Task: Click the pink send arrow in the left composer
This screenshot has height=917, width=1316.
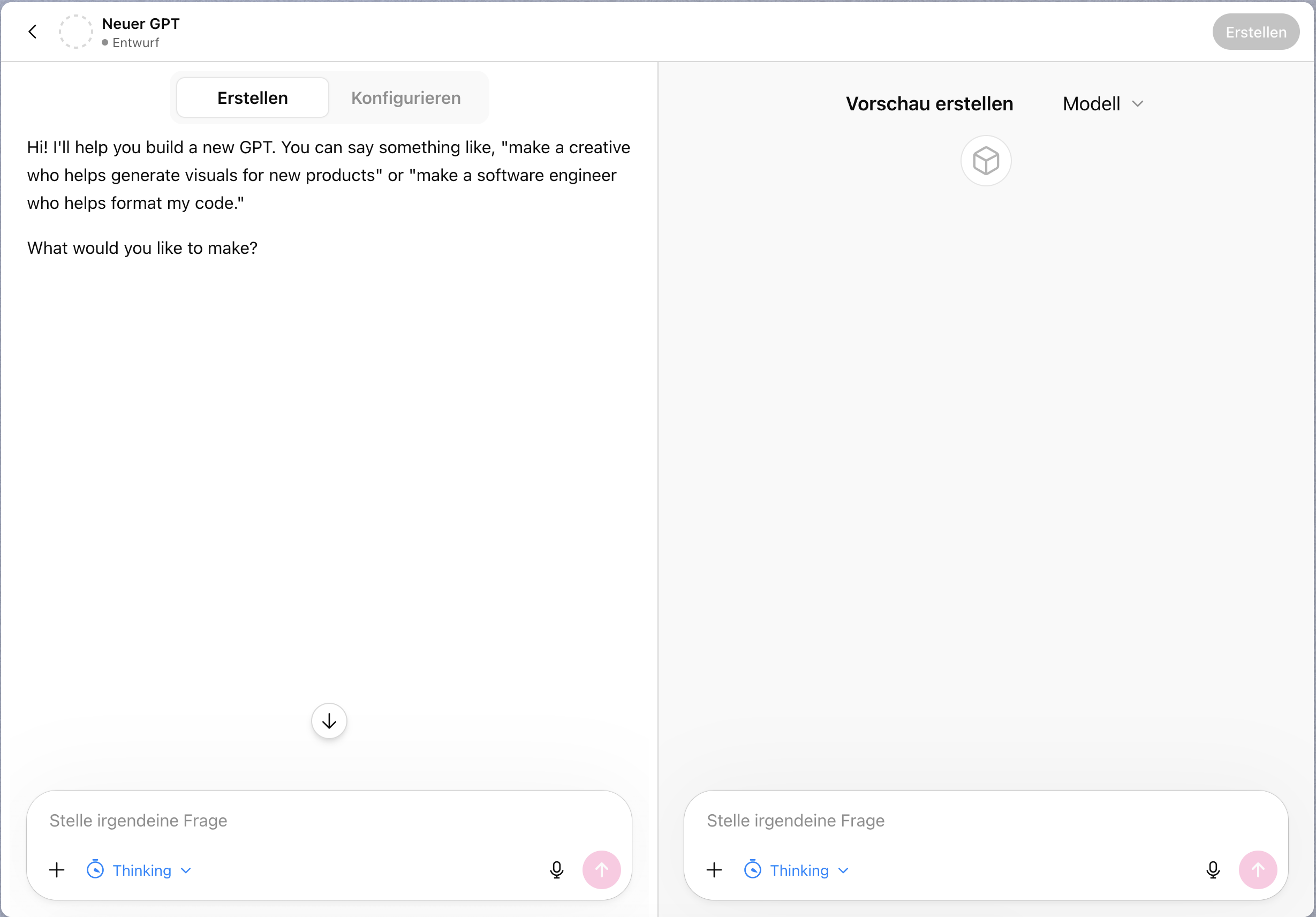Action: [602, 869]
